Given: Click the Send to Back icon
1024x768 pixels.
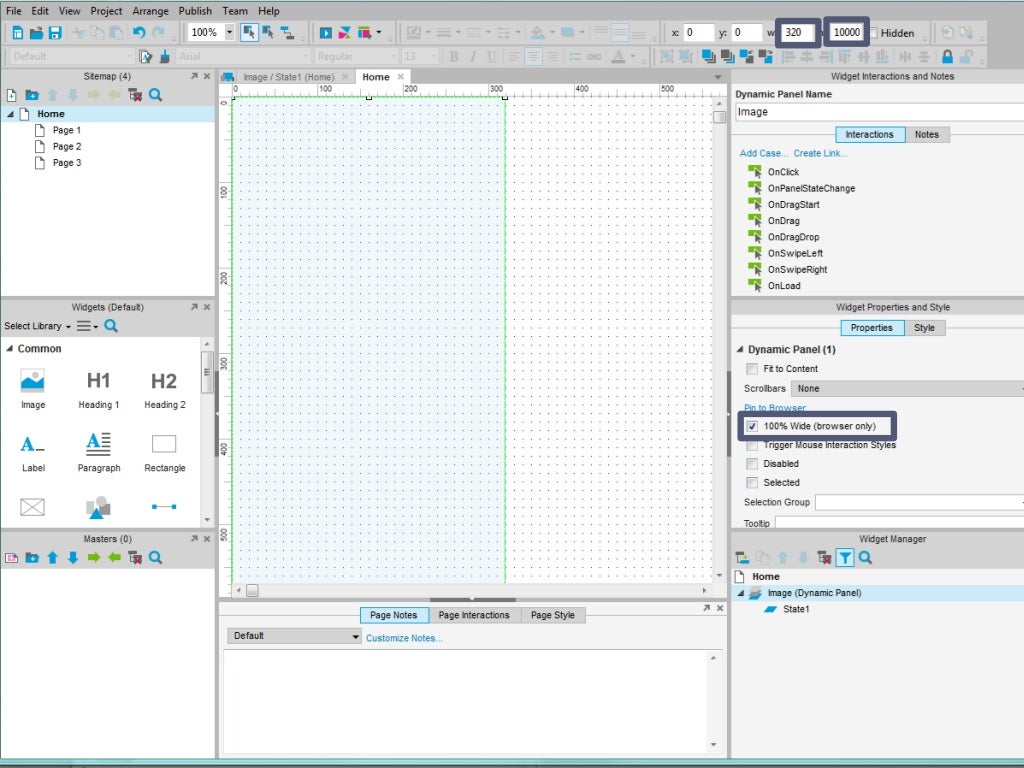Looking at the screenshot, I should click(x=728, y=57).
